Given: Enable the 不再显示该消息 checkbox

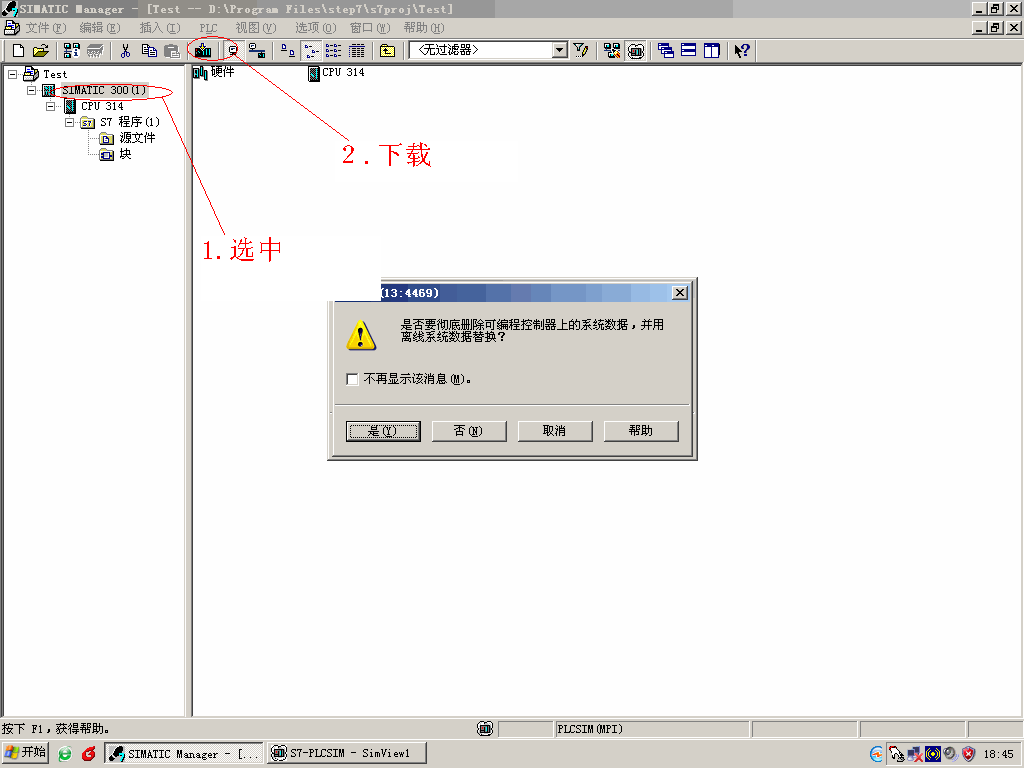Looking at the screenshot, I should tap(352, 379).
